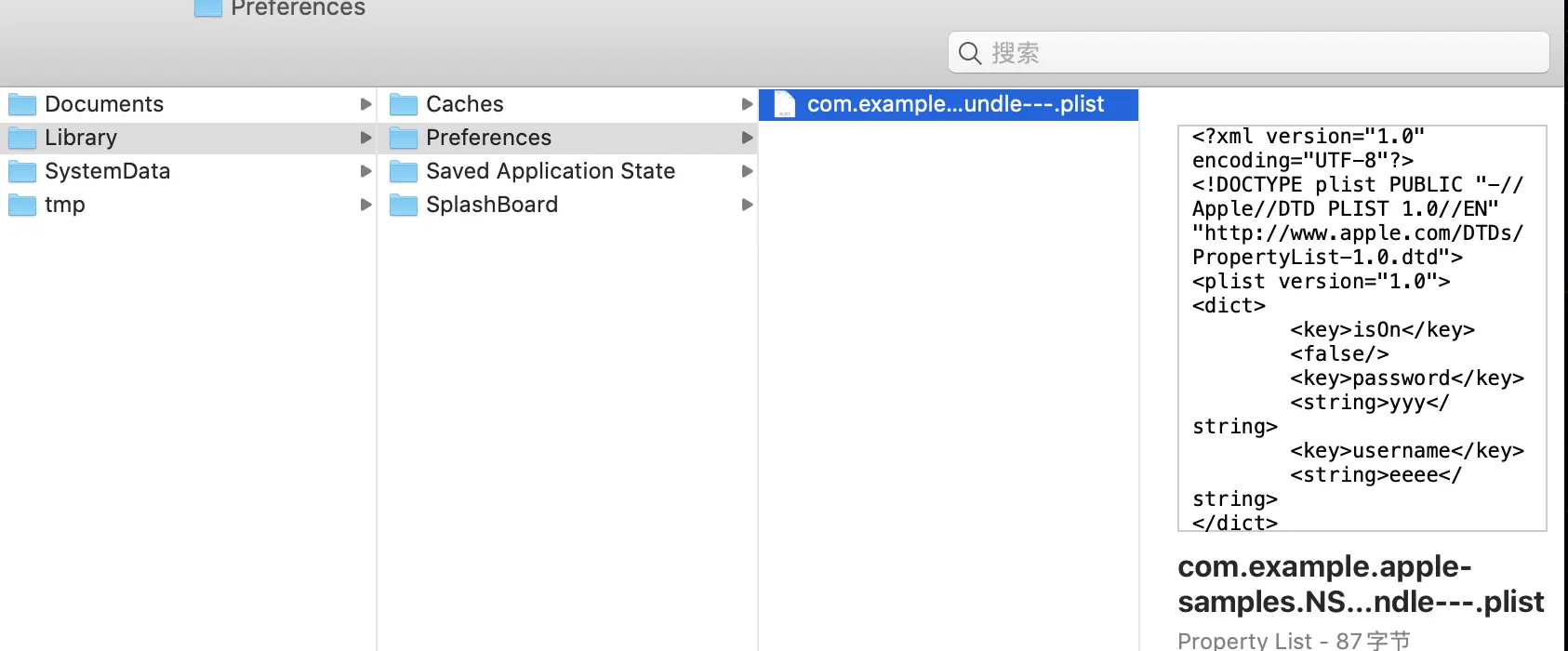This screenshot has width=1568, height=651.
Task: Select the Caches folder icon
Action: tap(404, 104)
